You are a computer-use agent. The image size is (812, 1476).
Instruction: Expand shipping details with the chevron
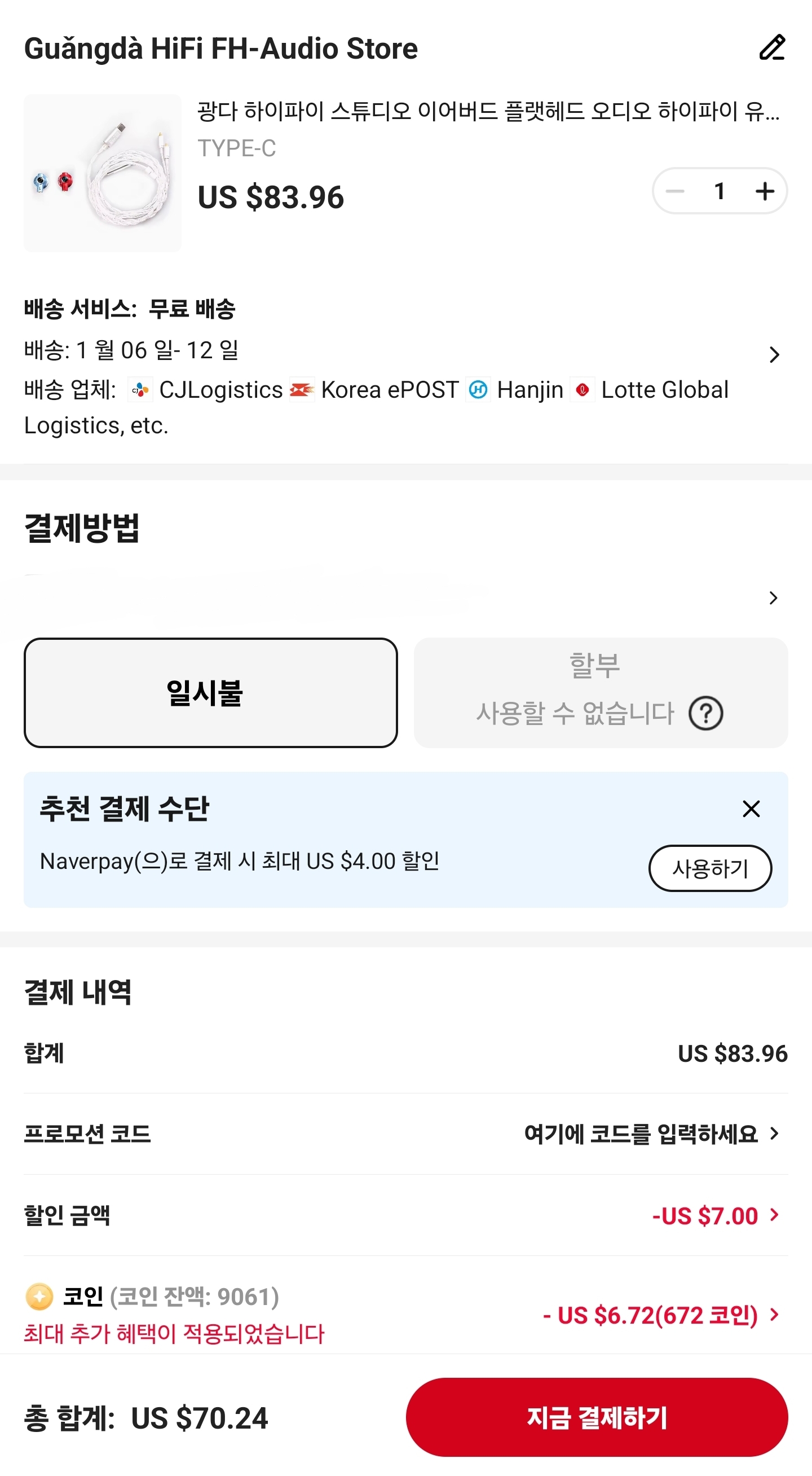pos(775,355)
